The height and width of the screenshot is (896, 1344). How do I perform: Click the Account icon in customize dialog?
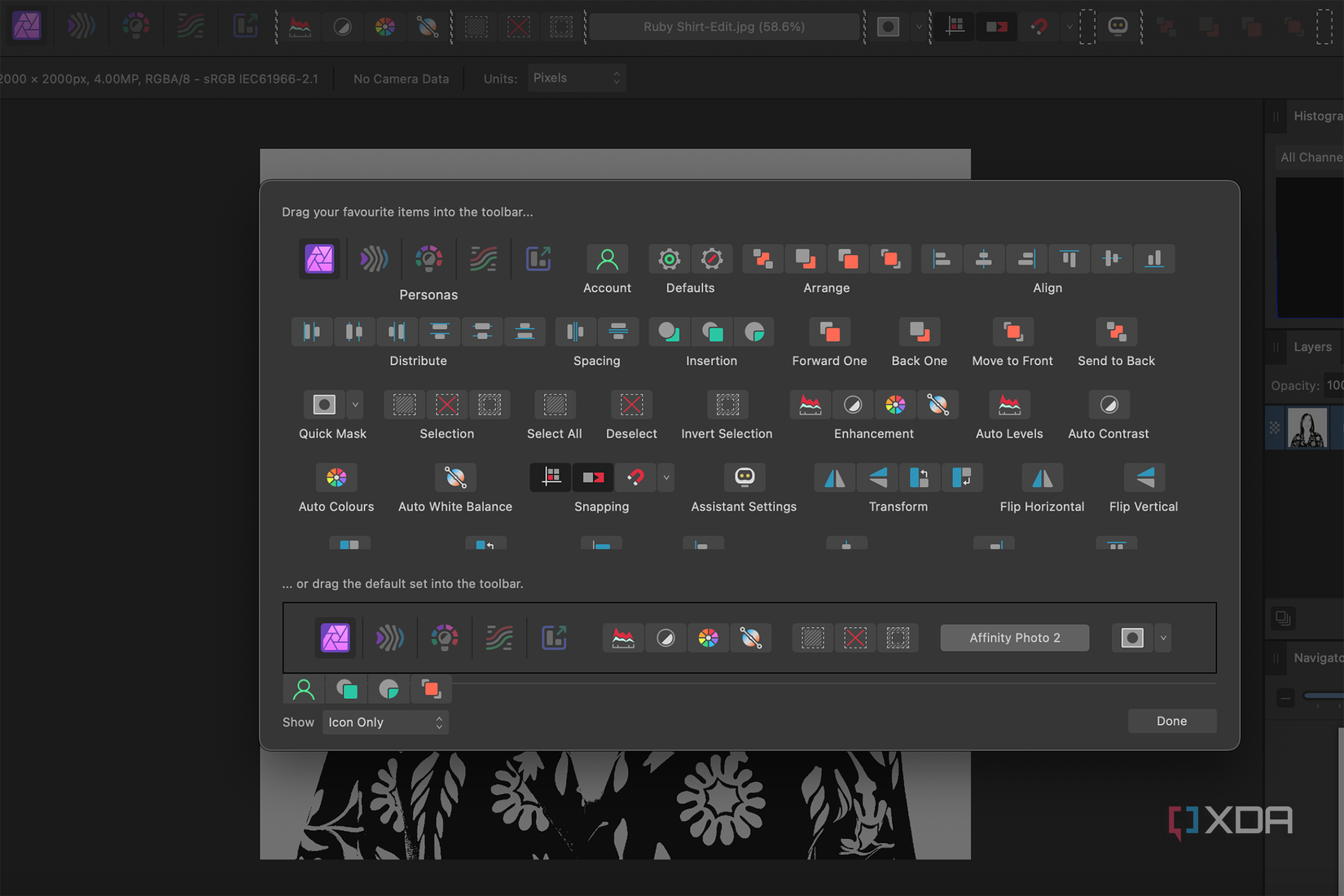pos(607,259)
